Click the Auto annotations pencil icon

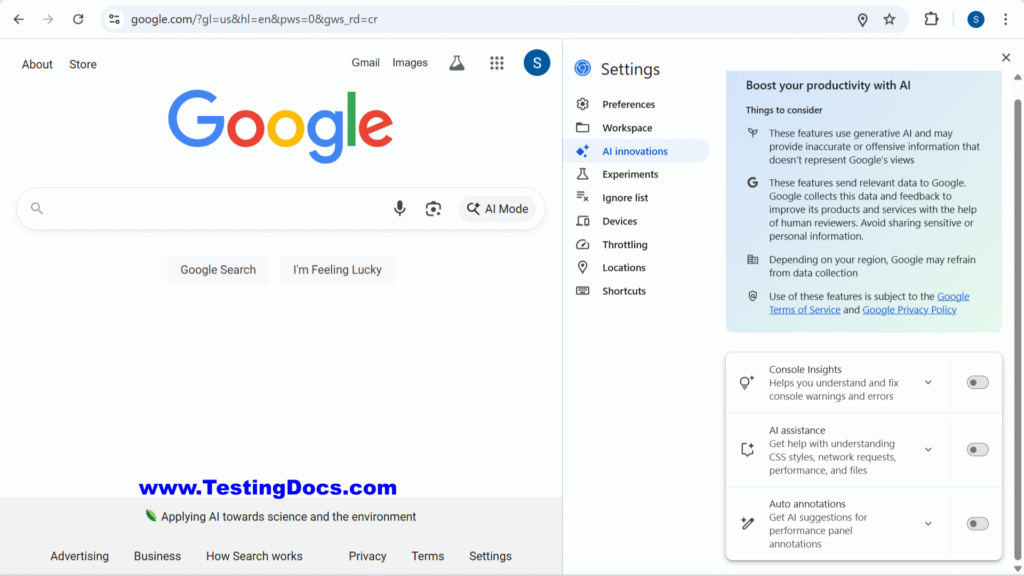pyautogui.click(x=747, y=523)
